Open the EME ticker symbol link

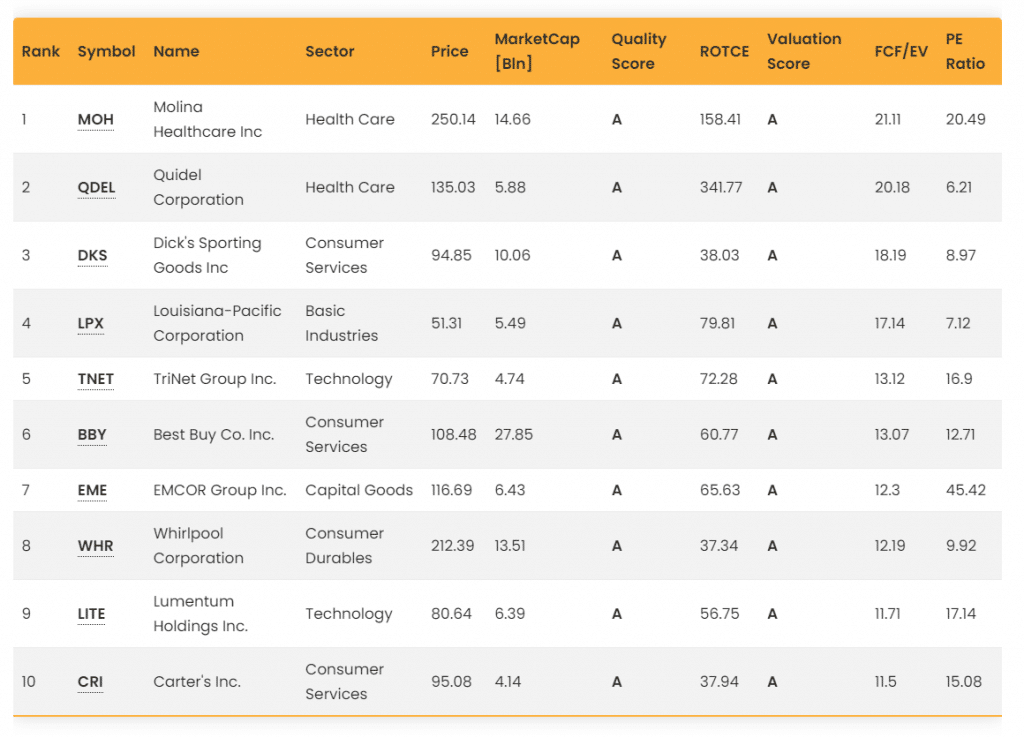92,490
